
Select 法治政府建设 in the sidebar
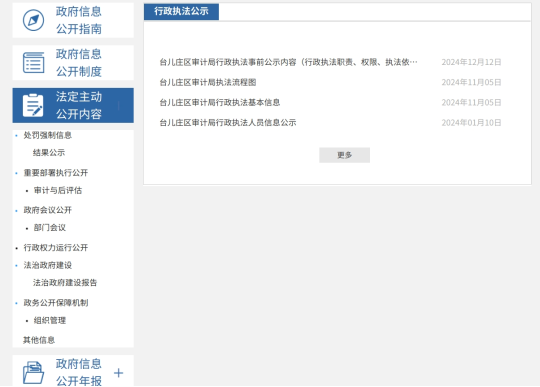coord(48,265)
